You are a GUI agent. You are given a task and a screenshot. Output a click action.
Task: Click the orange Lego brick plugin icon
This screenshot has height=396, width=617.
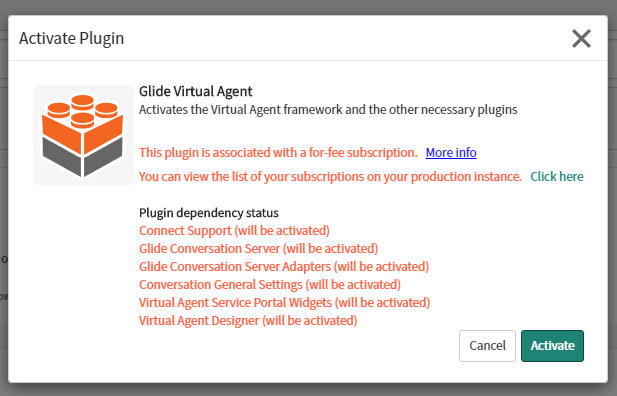(x=83, y=135)
